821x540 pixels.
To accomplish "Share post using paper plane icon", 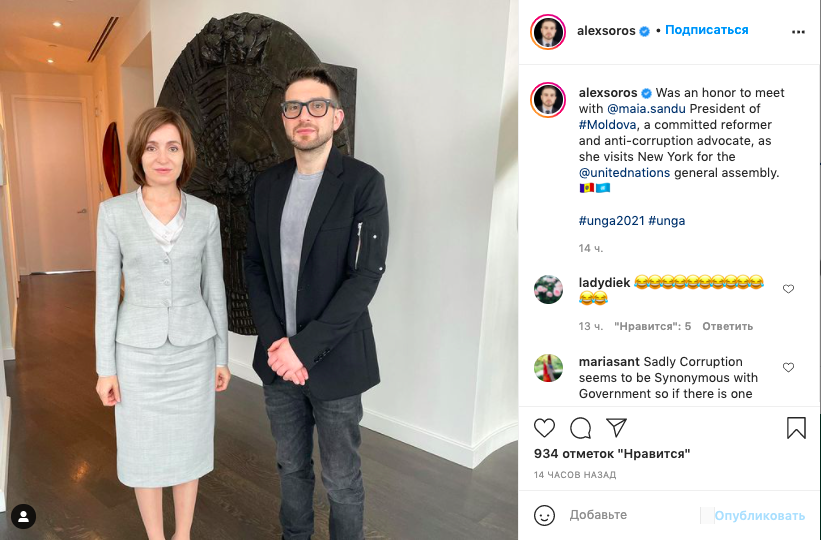I will tap(616, 427).
